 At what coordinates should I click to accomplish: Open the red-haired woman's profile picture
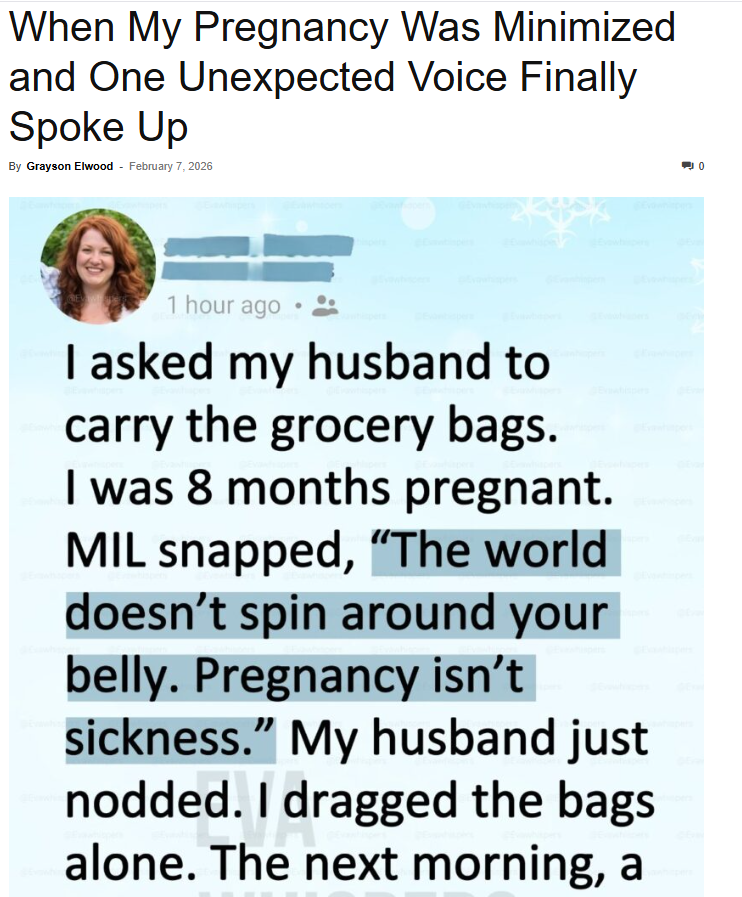click(x=98, y=266)
